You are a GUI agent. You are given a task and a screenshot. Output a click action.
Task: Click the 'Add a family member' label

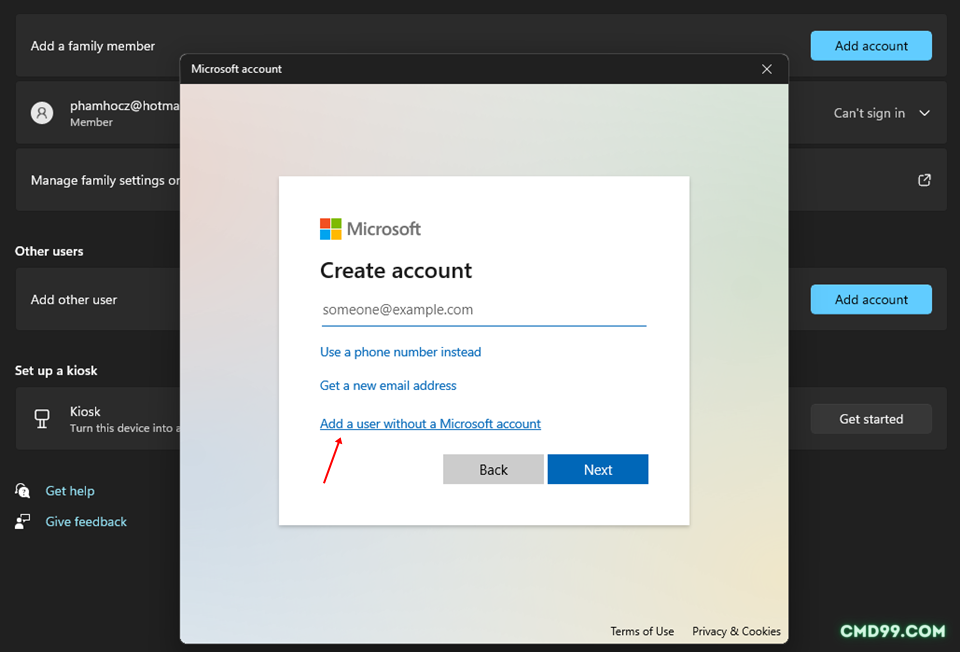point(92,46)
